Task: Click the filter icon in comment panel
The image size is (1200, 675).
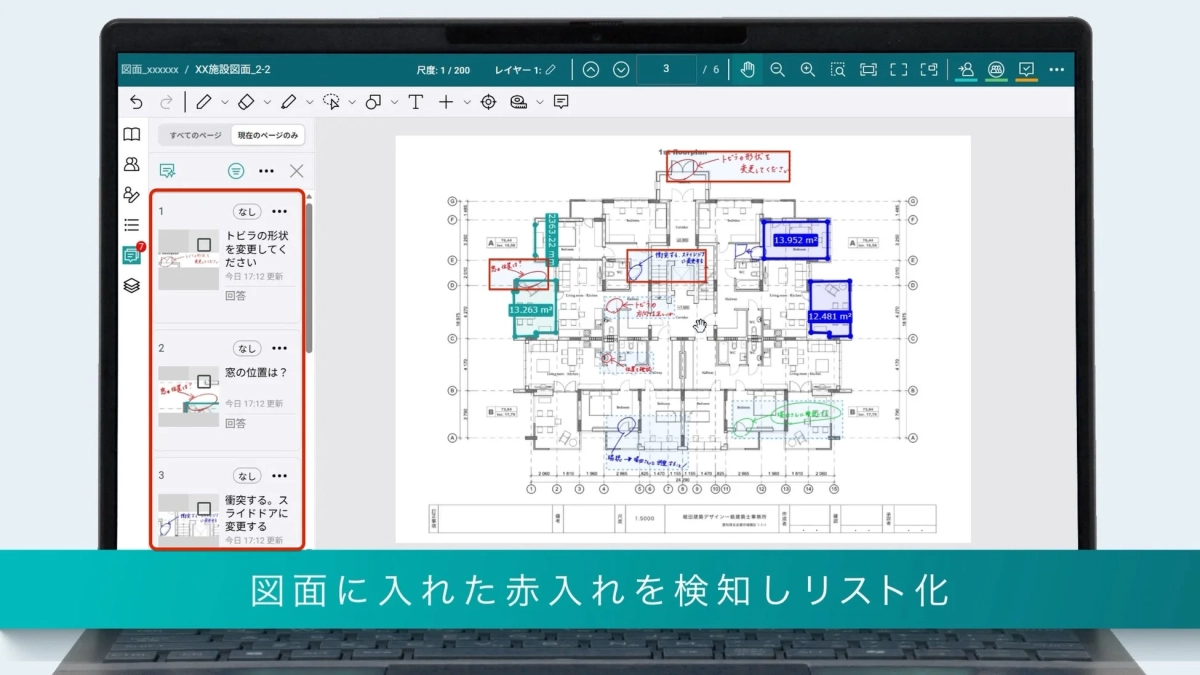Action: coord(236,171)
